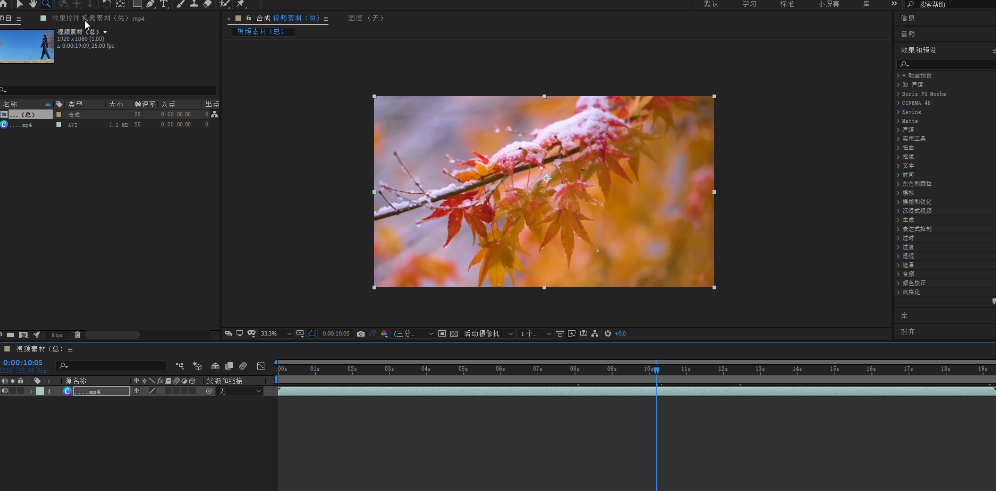Click the blue playhead marker on the time ruler

click(x=656, y=370)
